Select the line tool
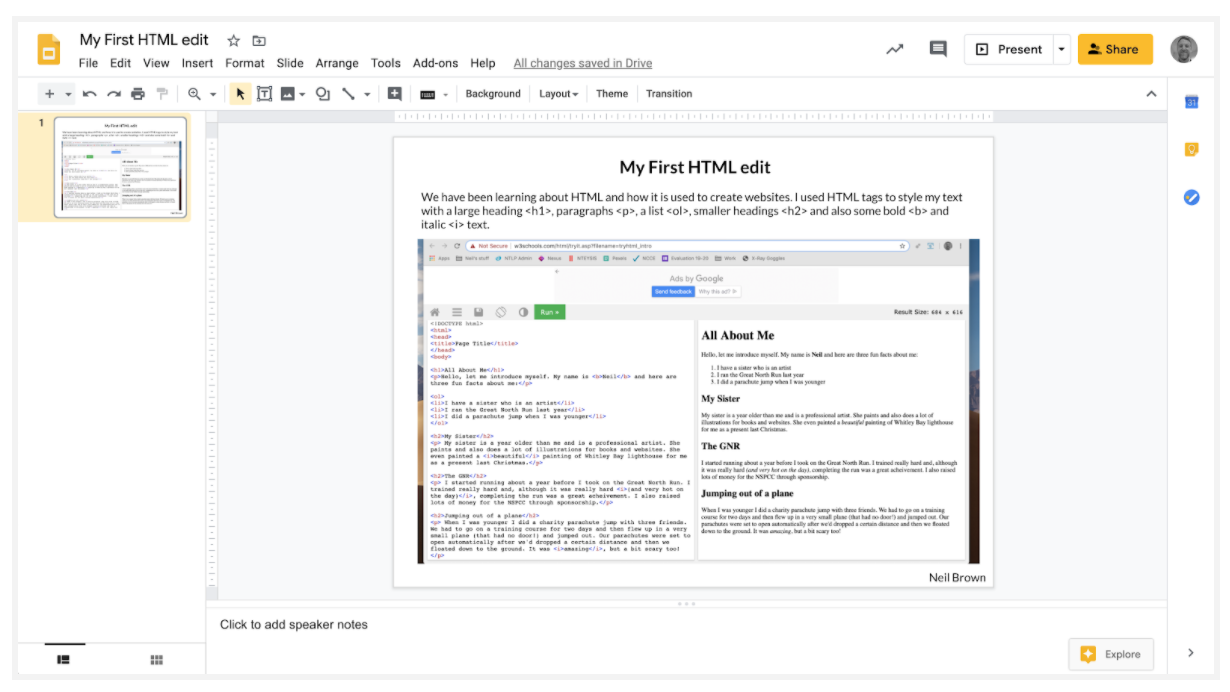The width and height of the screenshot is (1230, 692). click(x=348, y=94)
